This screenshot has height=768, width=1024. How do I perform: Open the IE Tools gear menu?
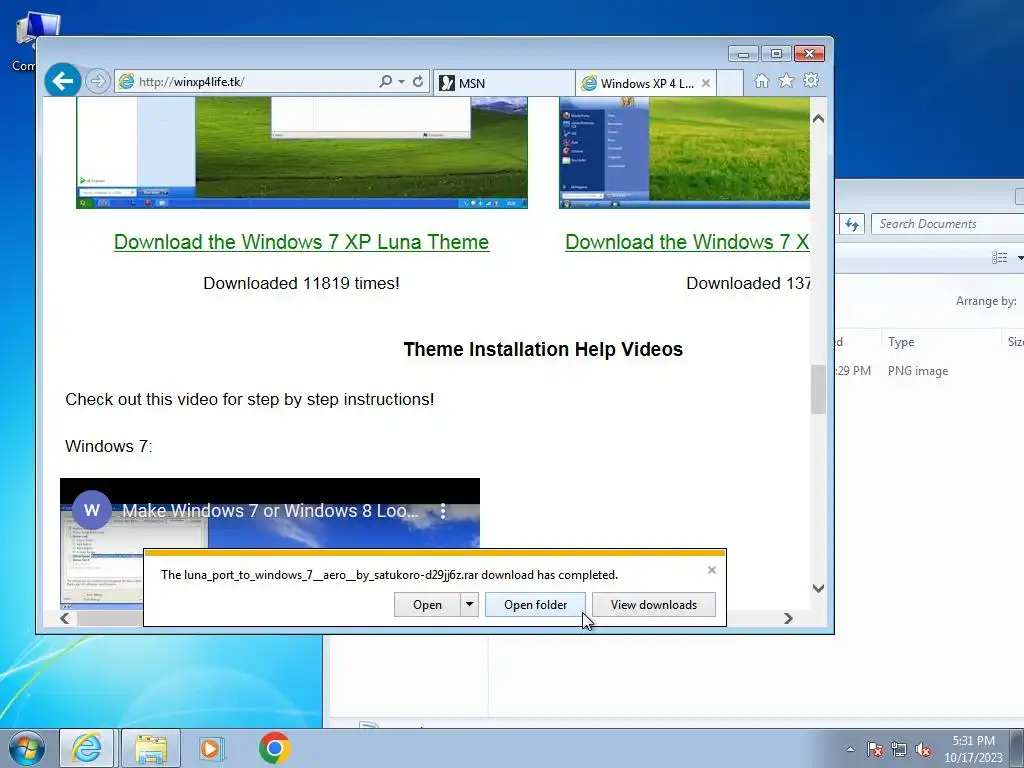(811, 80)
